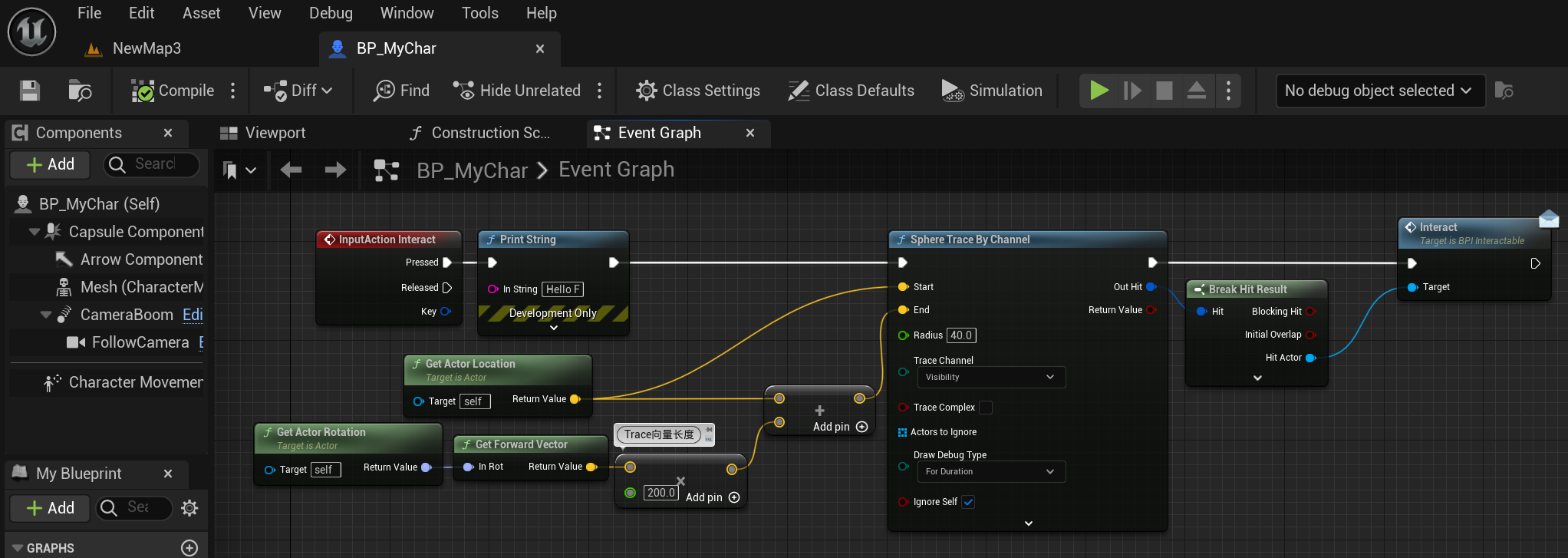Image resolution: width=1568 pixels, height=558 pixels.
Task: Add a new component with Add button
Action: tap(51, 164)
